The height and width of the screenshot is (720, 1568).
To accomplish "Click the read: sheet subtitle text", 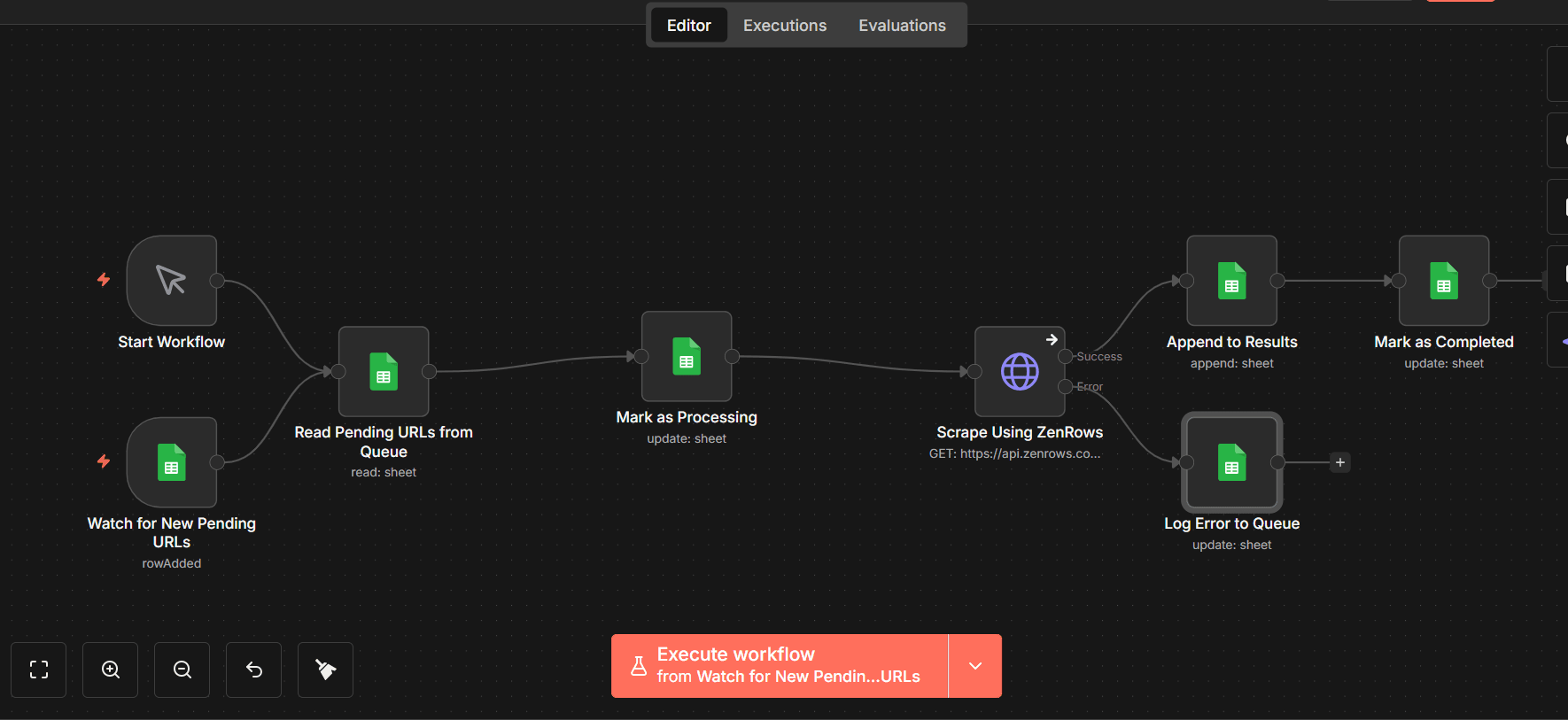I will point(384,473).
